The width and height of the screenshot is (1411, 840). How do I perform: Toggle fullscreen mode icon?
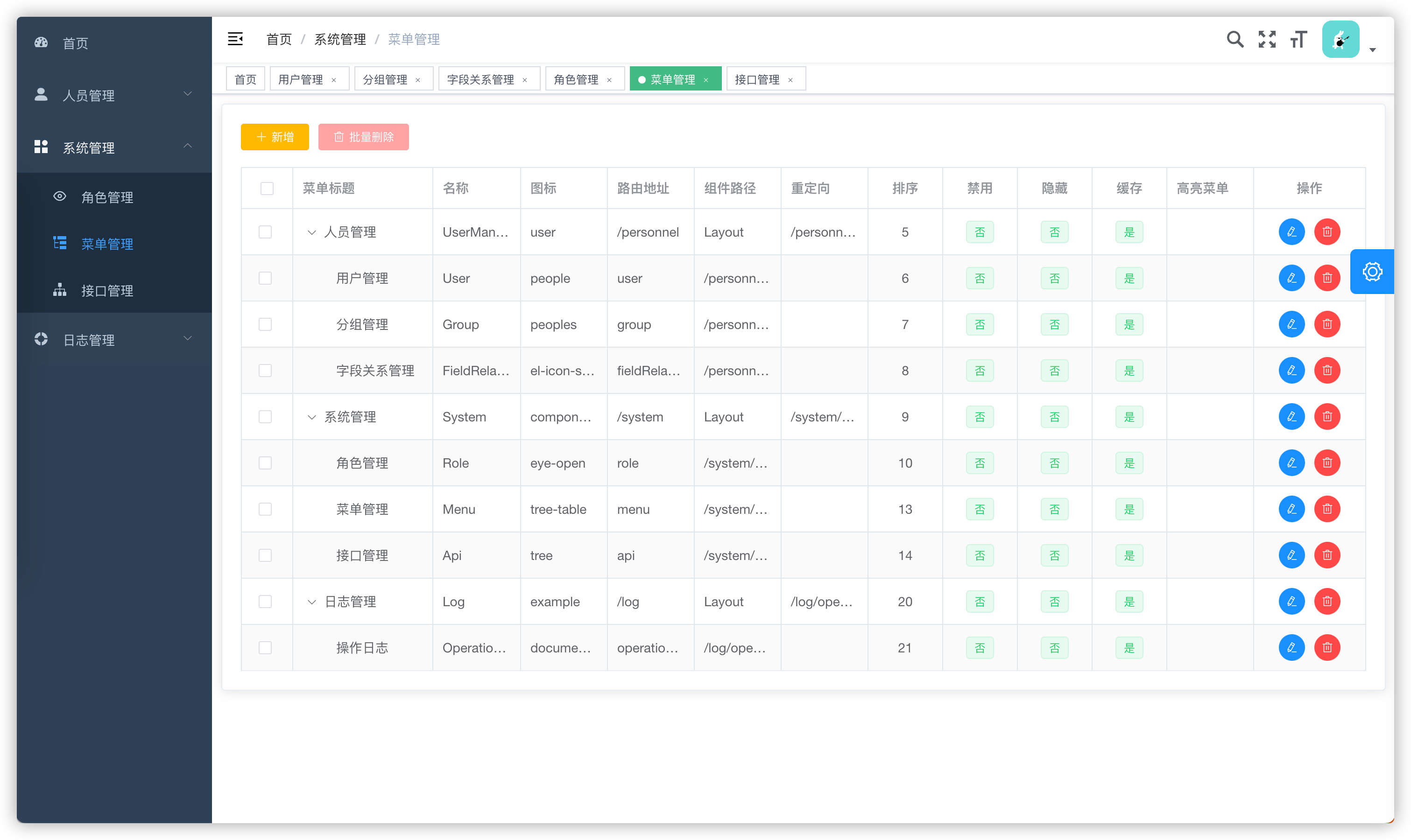click(x=1267, y=39)
